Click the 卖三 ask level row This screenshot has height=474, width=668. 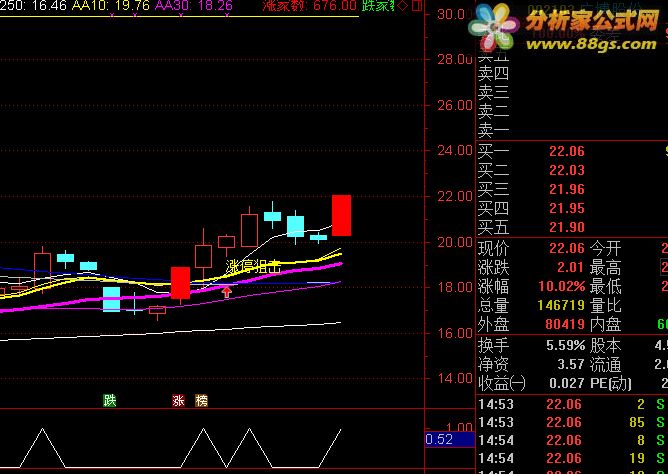572,93
